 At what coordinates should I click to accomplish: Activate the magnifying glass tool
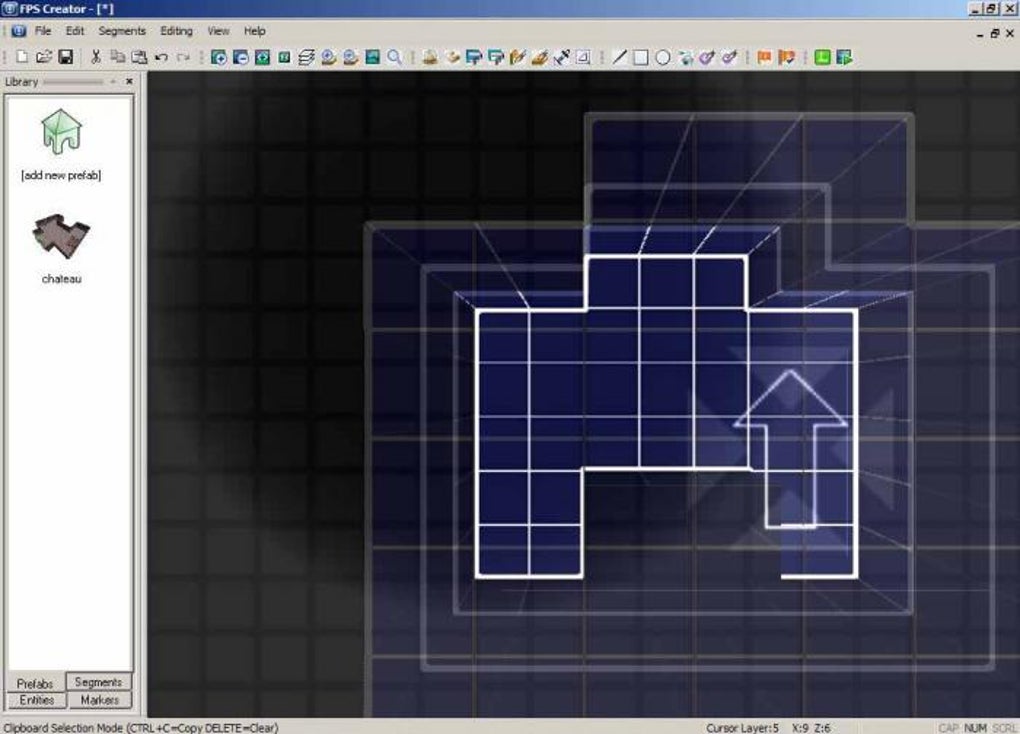pyautogui.click(x=394, y=57)
